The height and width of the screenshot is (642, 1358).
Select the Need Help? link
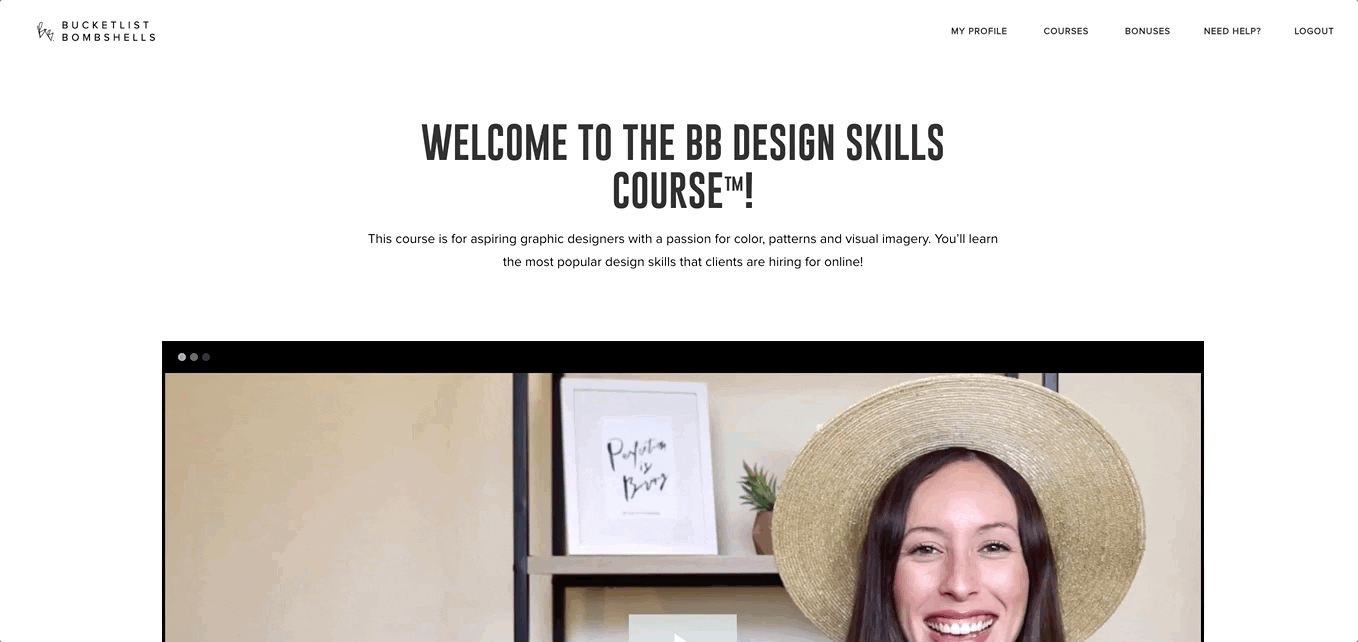click(1232, 31)
